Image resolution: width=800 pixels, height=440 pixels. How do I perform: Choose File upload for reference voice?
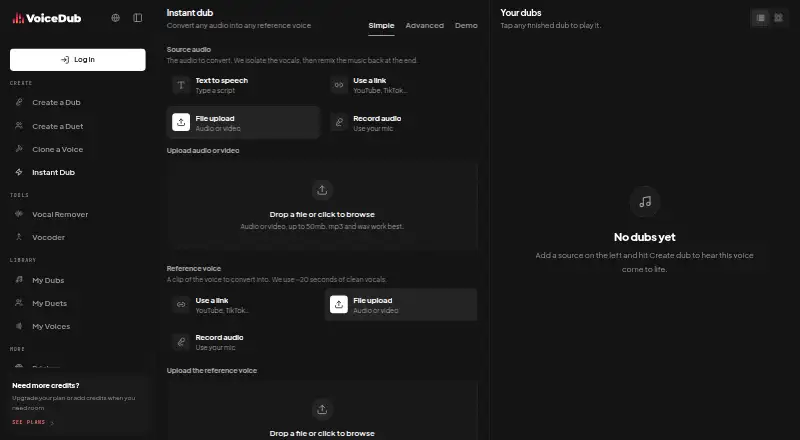coord(401,305)
